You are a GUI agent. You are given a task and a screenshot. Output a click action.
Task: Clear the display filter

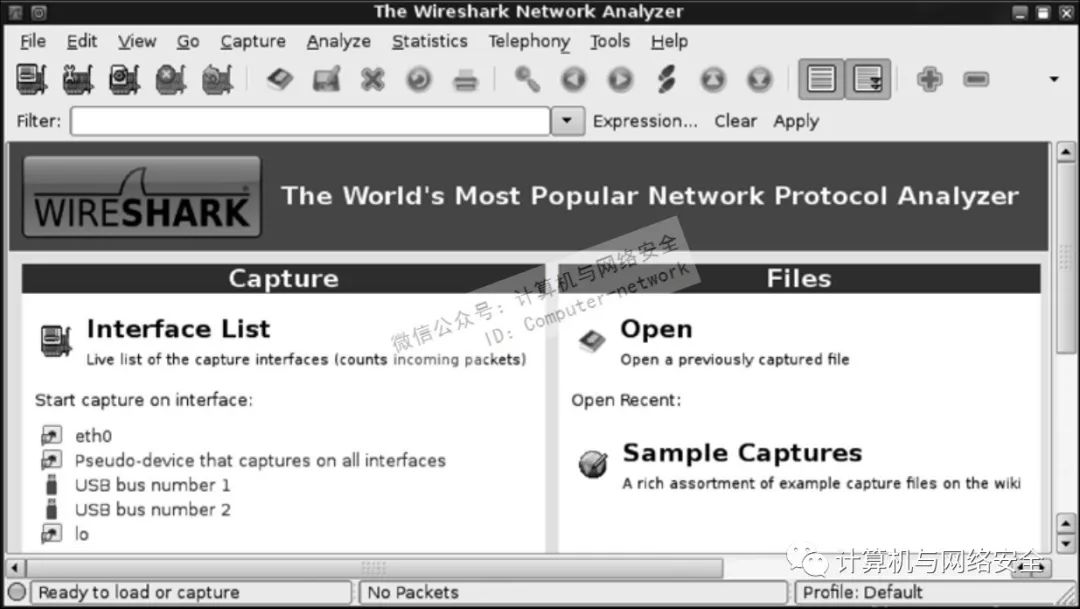735,121
